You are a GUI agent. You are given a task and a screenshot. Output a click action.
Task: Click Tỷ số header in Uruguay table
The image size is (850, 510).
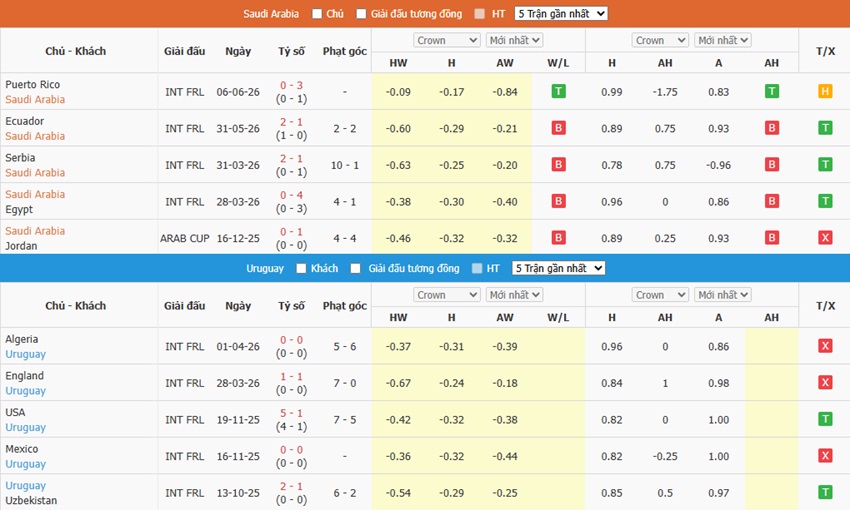pyautogui.click(x=292, y=306)
